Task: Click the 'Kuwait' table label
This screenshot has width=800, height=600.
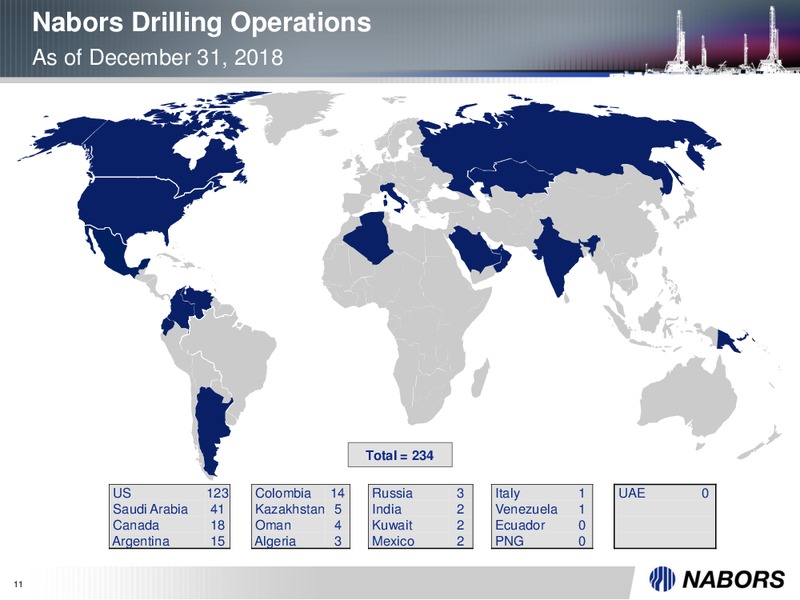Action: (x=392, y=525)
